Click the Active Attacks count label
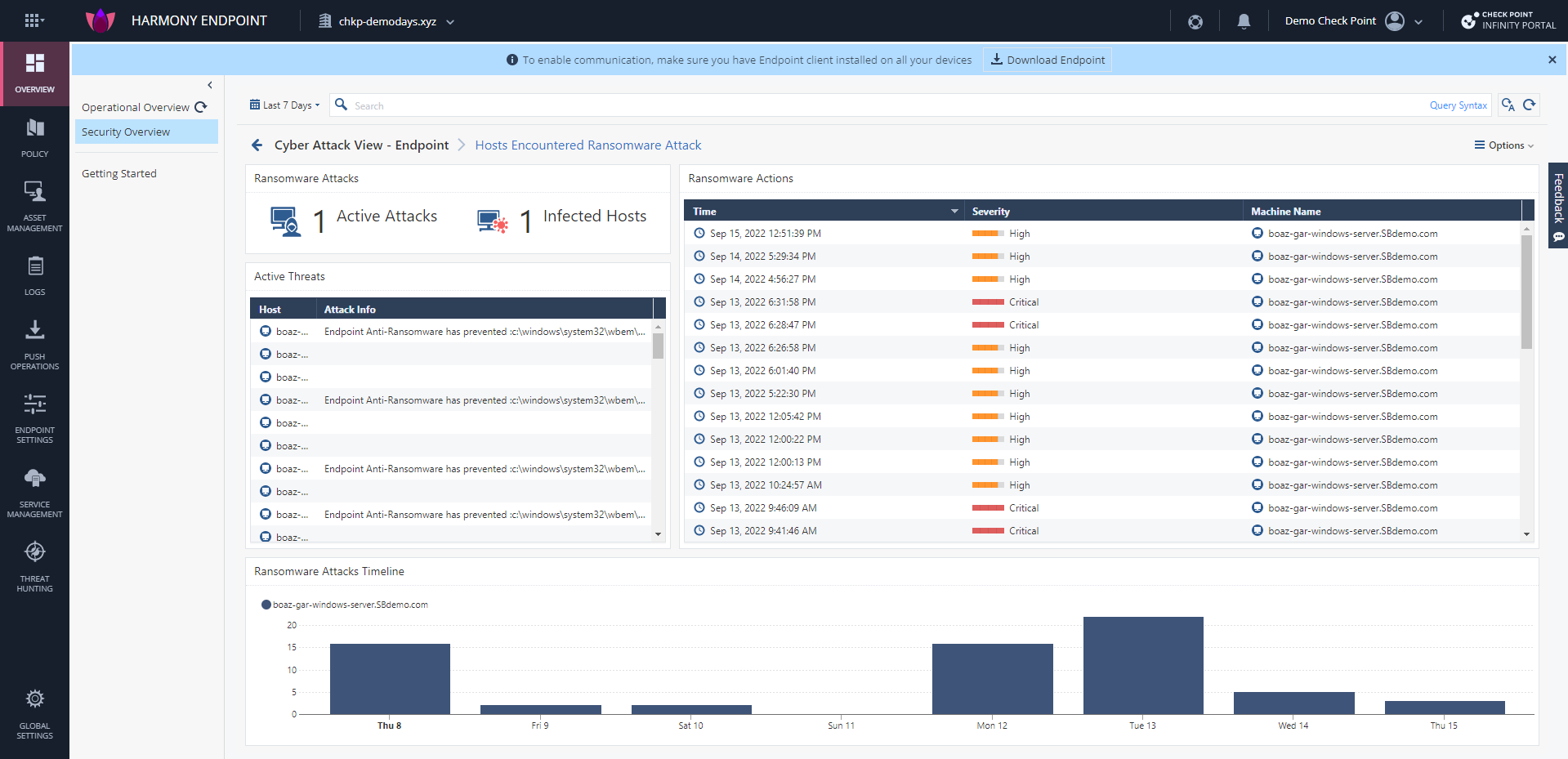Viewport: 1568px width, 759px height. tap(386, 216)
